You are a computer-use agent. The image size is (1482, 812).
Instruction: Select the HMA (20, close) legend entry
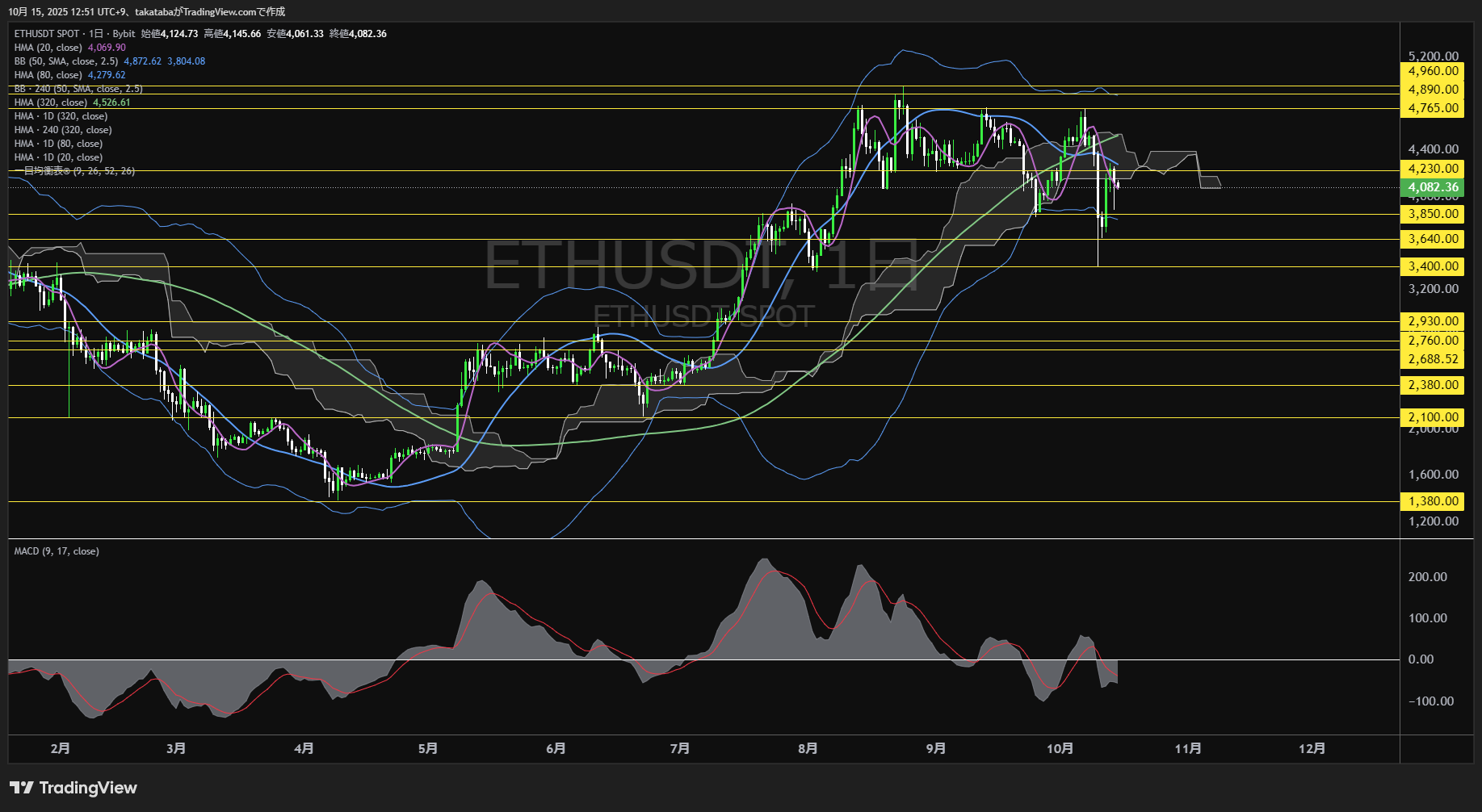point(48,48)
